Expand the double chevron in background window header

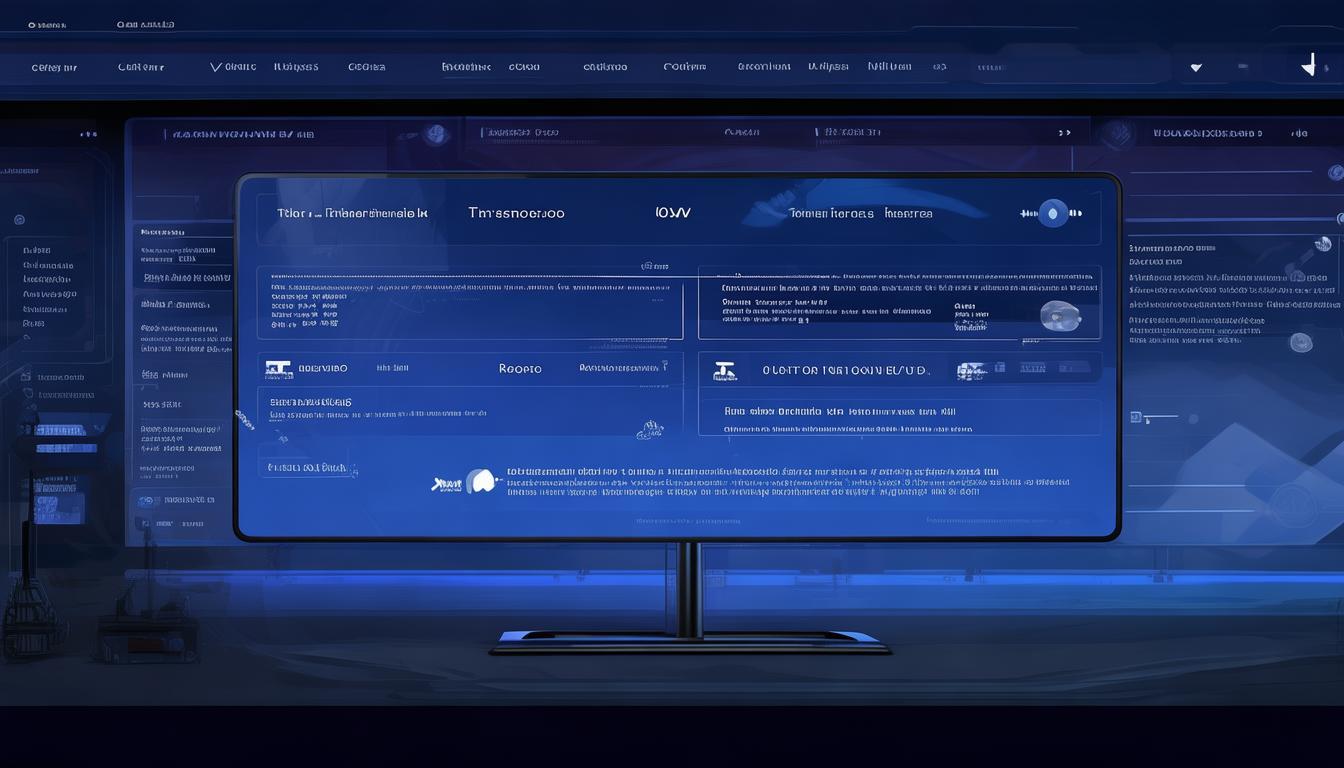tap(1065, 132)
